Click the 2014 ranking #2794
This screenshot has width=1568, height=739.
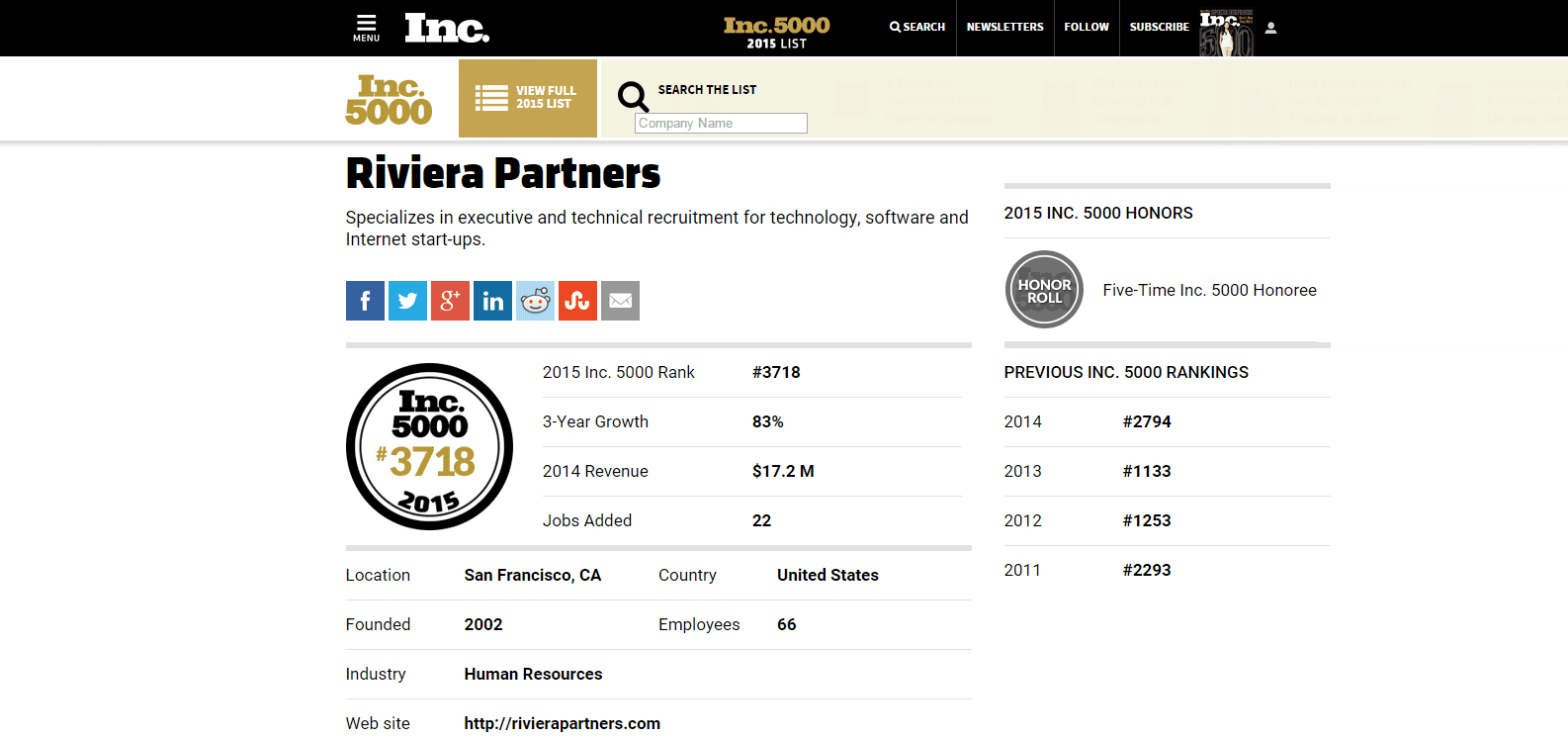(1146, 421)
